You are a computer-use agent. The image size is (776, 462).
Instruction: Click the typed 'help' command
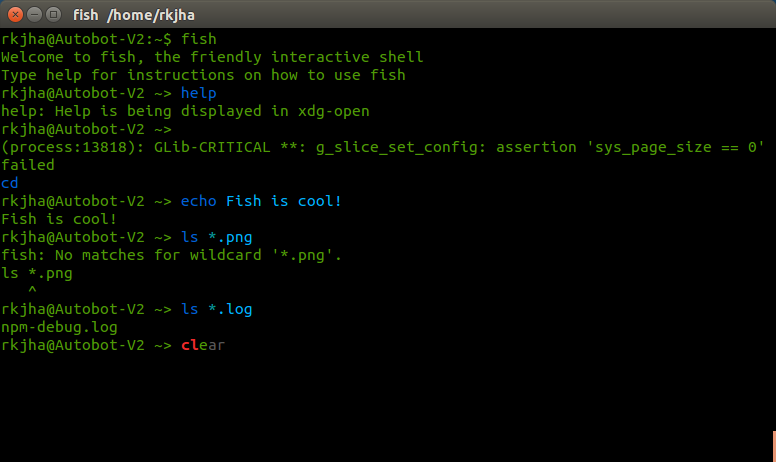[x=198, y=93]
